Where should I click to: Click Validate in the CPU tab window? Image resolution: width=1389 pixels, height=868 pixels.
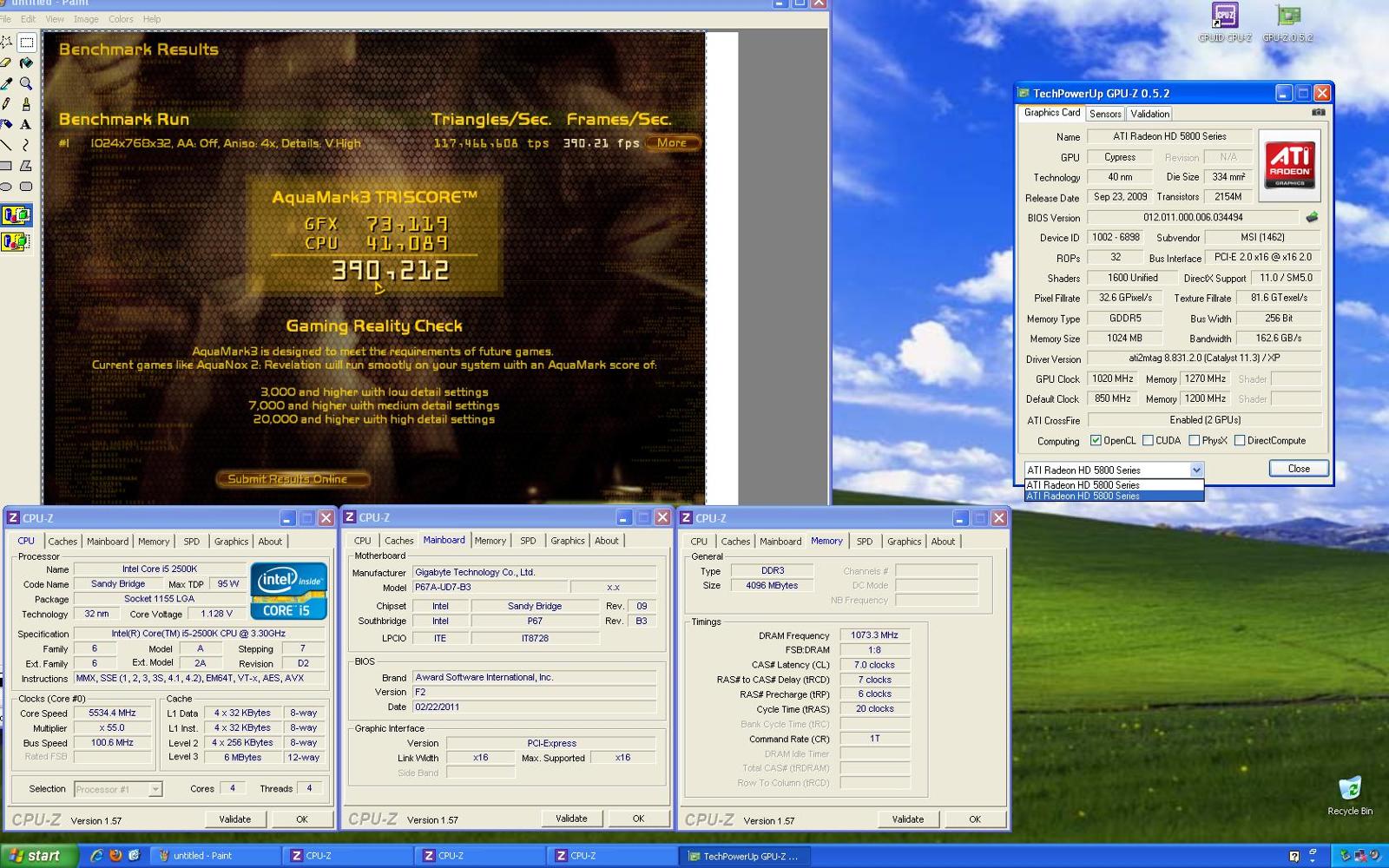(234, 819)
